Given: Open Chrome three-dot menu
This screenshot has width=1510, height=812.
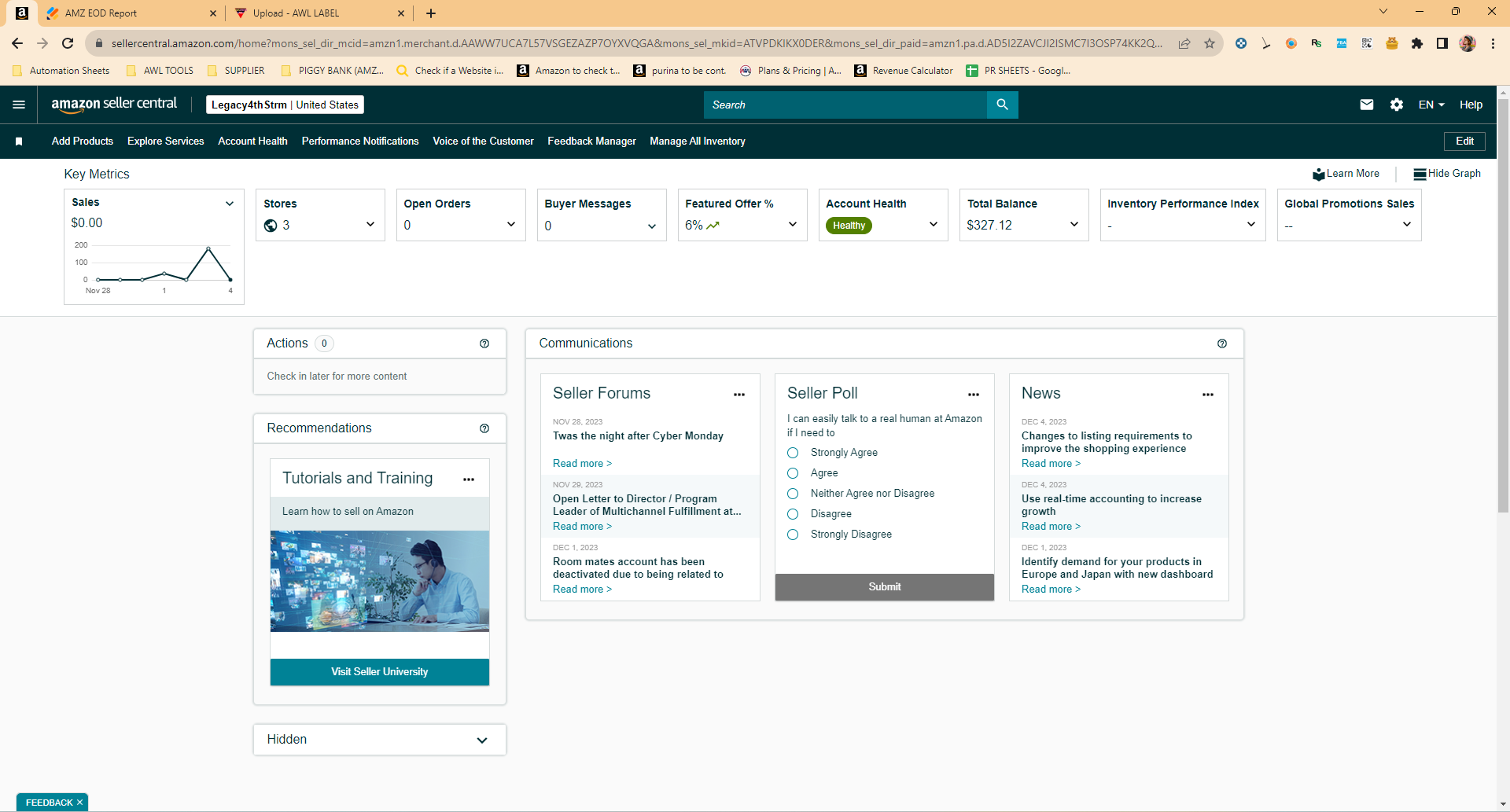Looking at the screenshot, I should pyautogui.click(x=1493, y=43).
